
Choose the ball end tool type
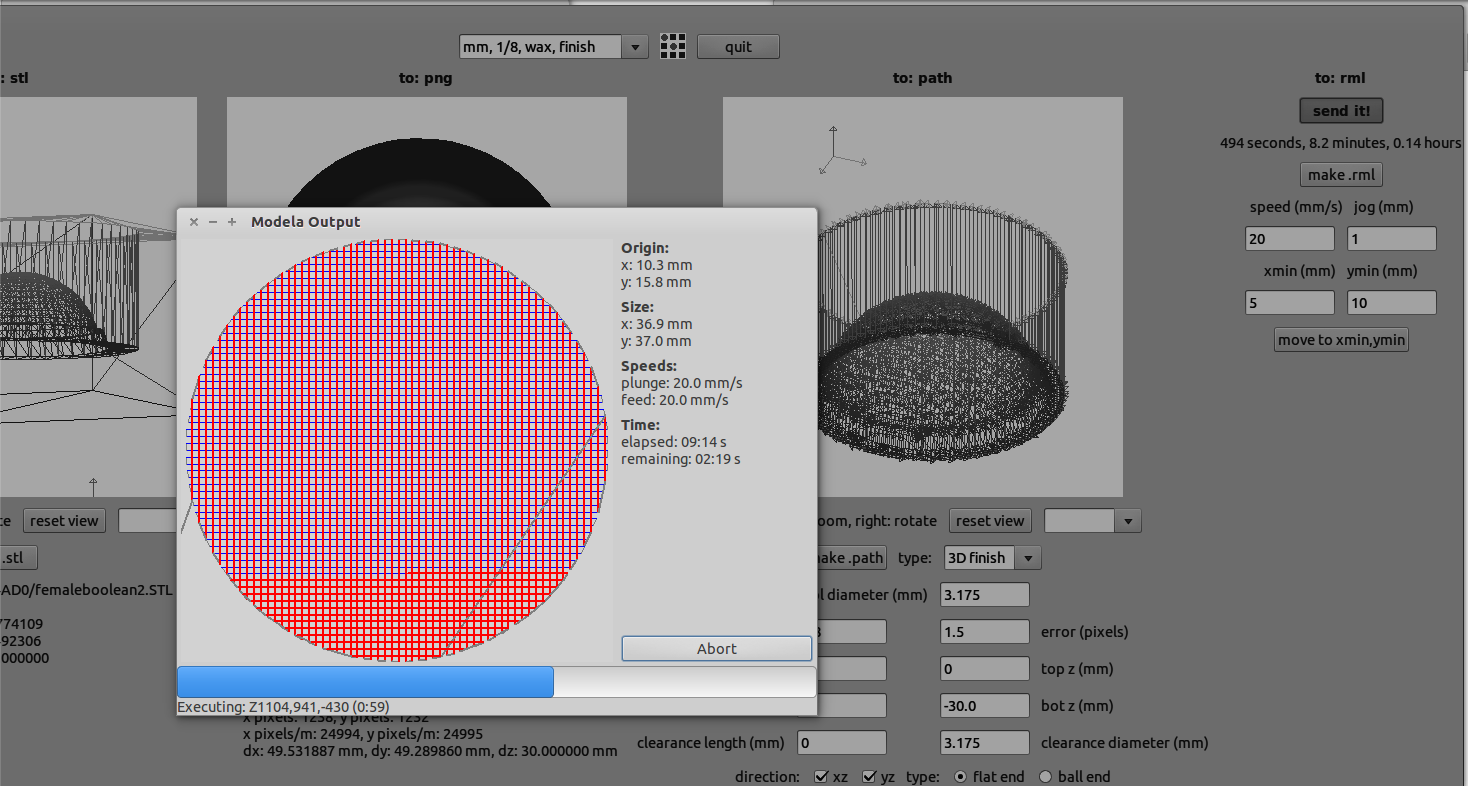point(1046,777)
